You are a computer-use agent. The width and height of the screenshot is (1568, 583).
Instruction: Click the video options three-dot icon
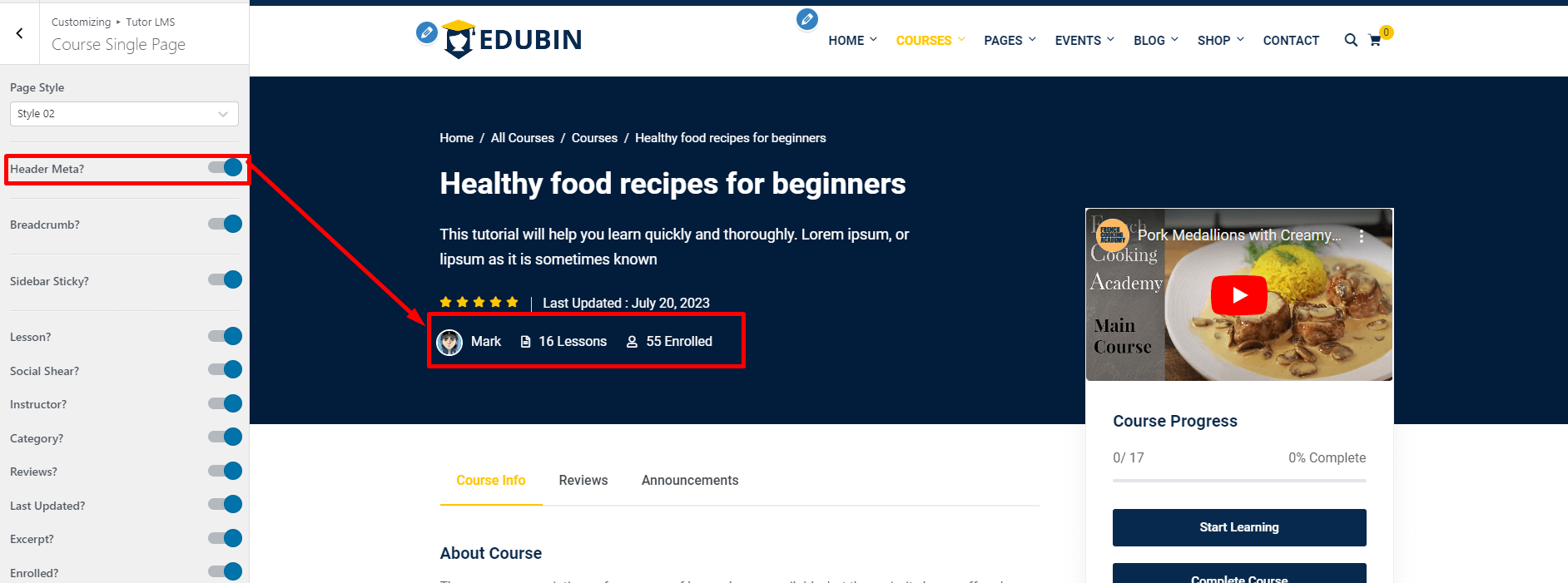pos(1361,235)
